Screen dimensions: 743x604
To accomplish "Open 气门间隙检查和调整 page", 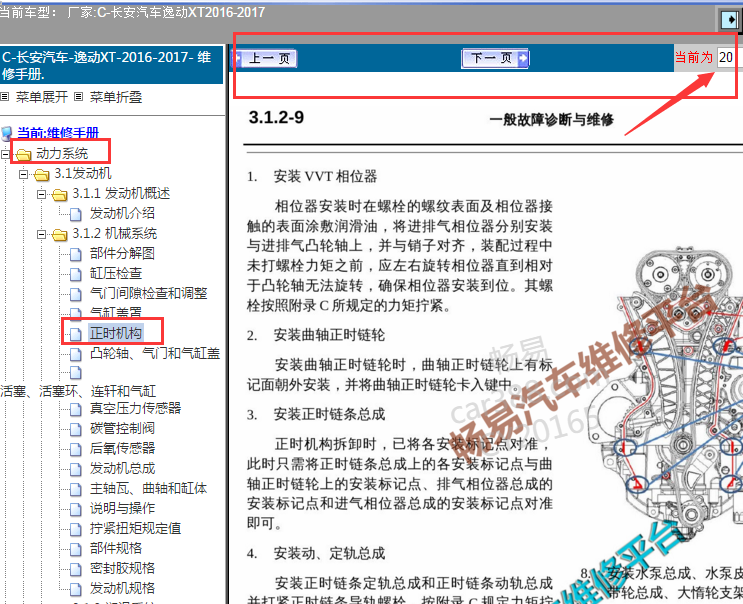I will [149, 293].
